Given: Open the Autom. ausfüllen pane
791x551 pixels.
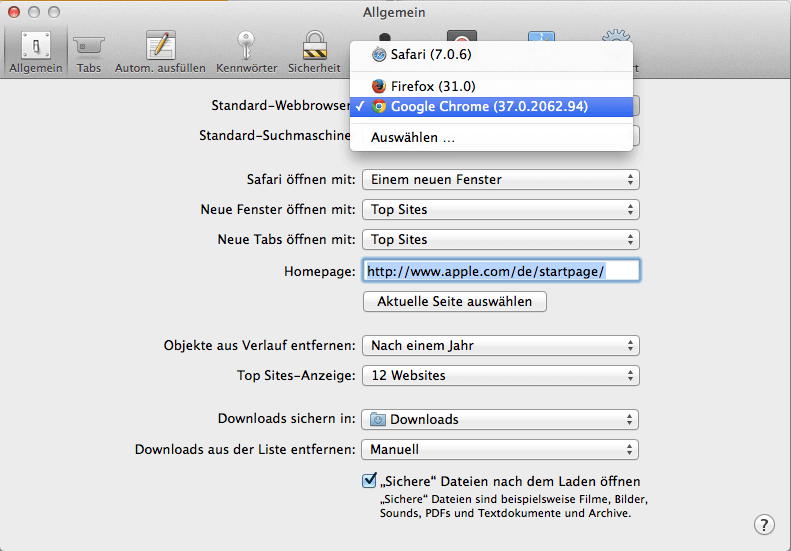Looking at the screenshot, I should (x=160, y=51).
